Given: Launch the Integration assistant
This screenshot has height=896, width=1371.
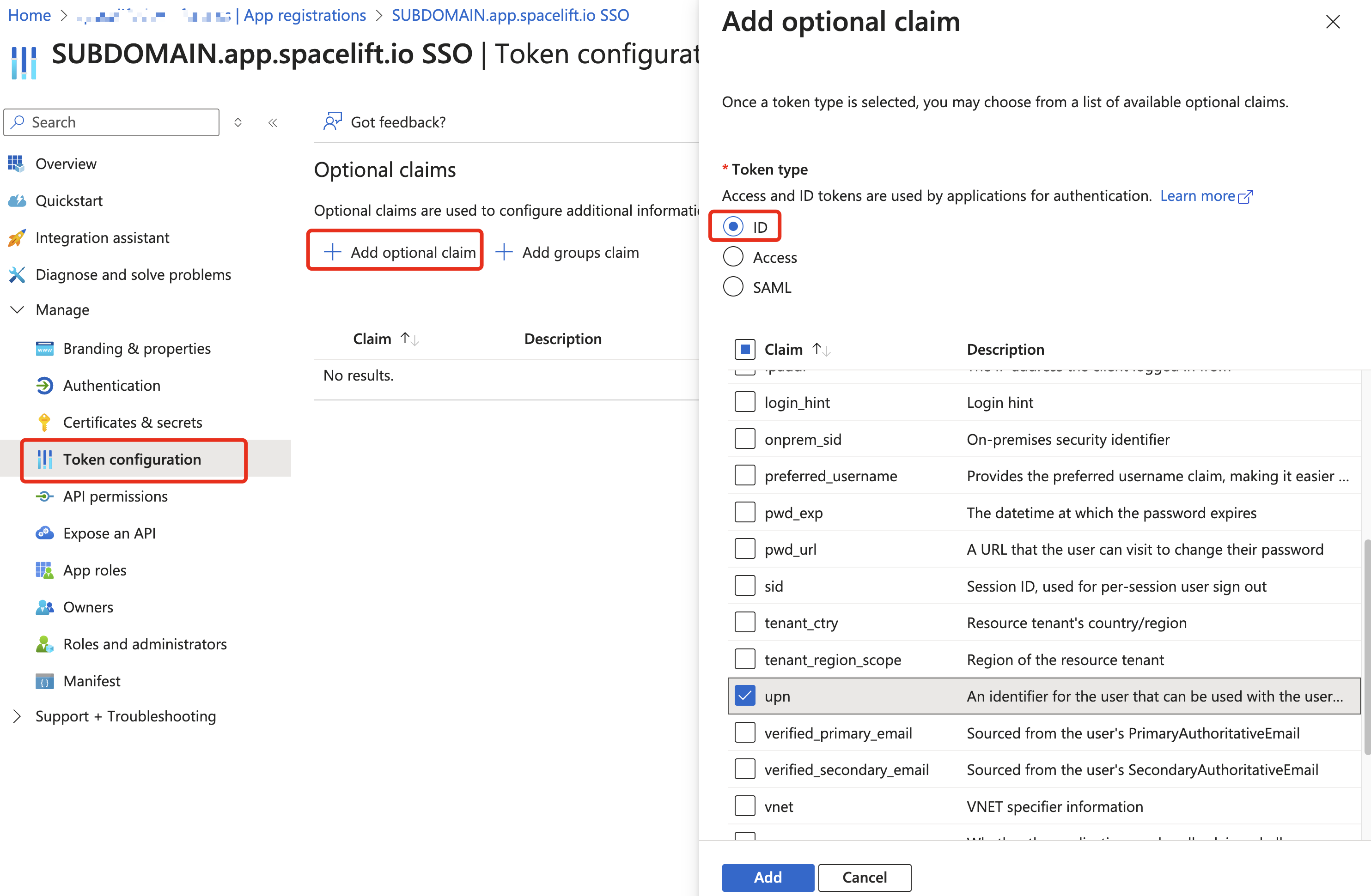Looking at the screenshot, I should (x=102, y=237).
